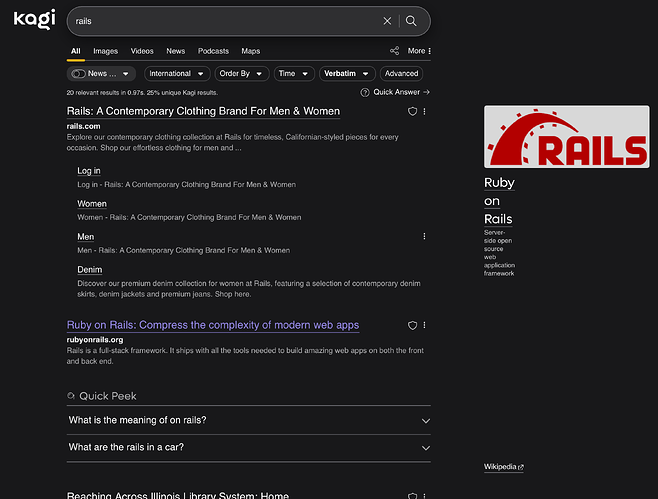Viewport: 658px width, 499px height.
Task: Open the News lens dropdown arrow
Action: pyautogui.click(x=125, y=74)
